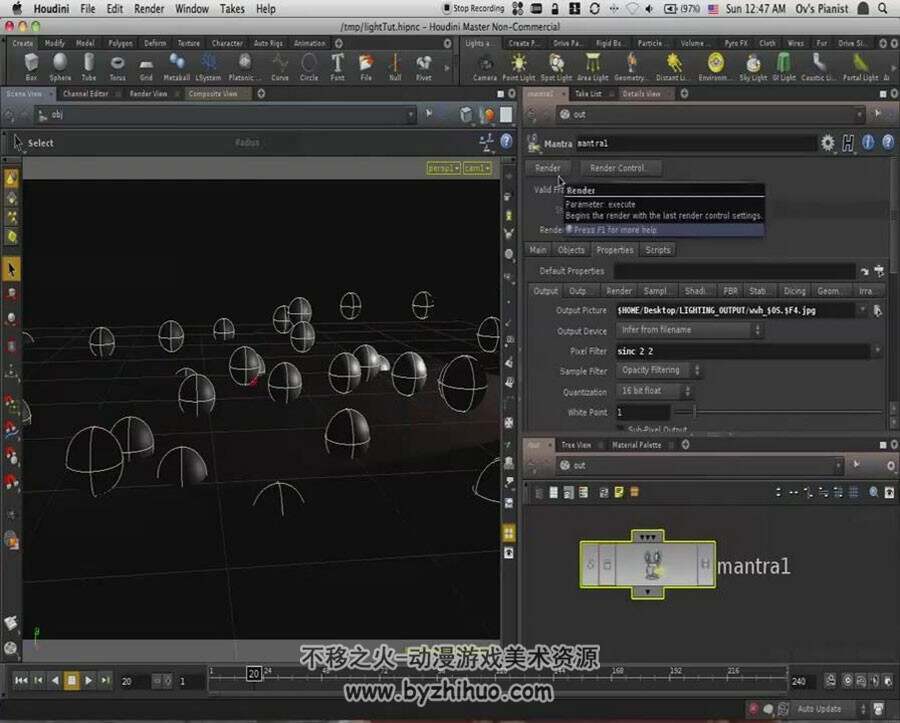Click the play forward button
The image size is (900, 723).
coord(88,681)
